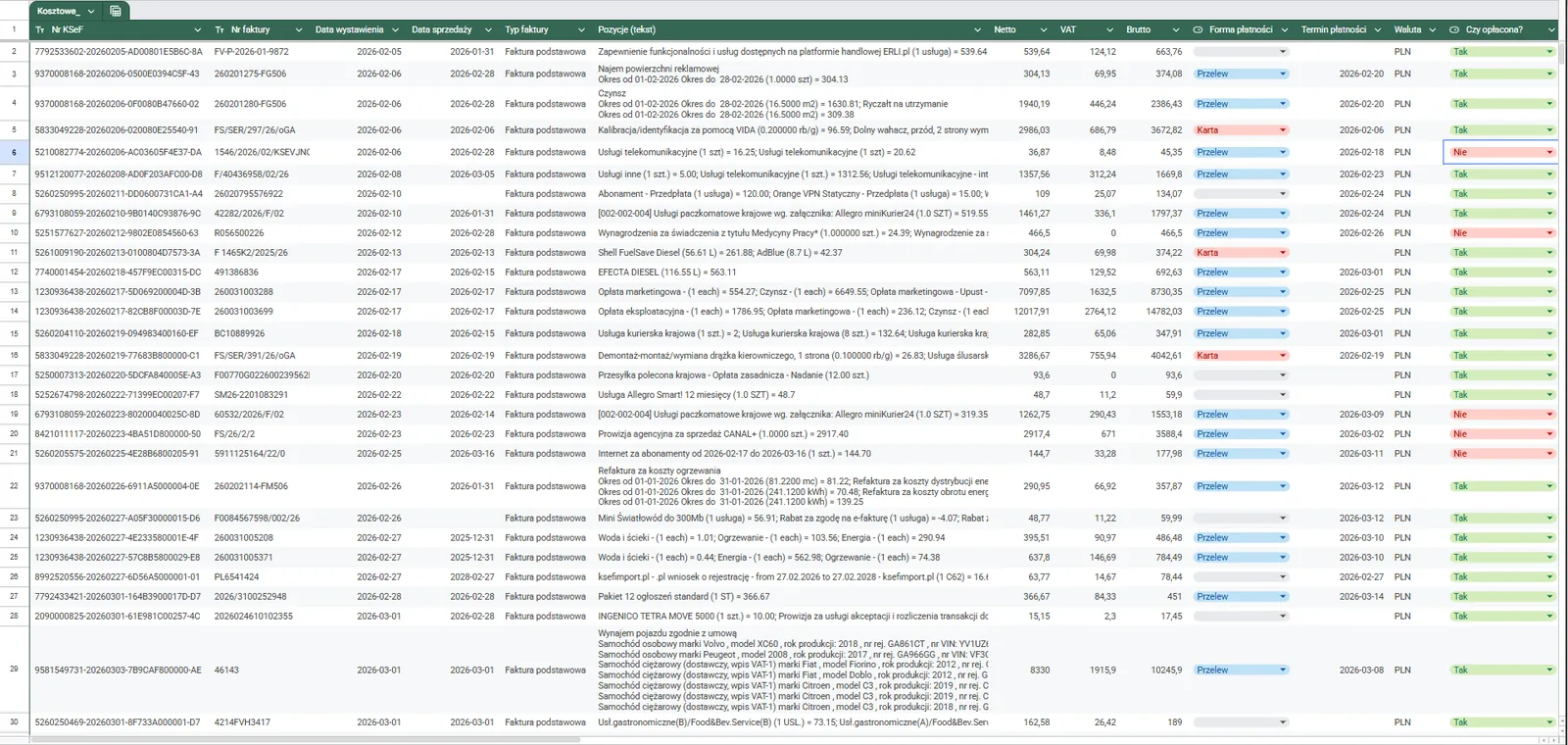
Task: Open the Tak paid chip for invoice 4214FVH3417
Action: (x=1501, y=721)
